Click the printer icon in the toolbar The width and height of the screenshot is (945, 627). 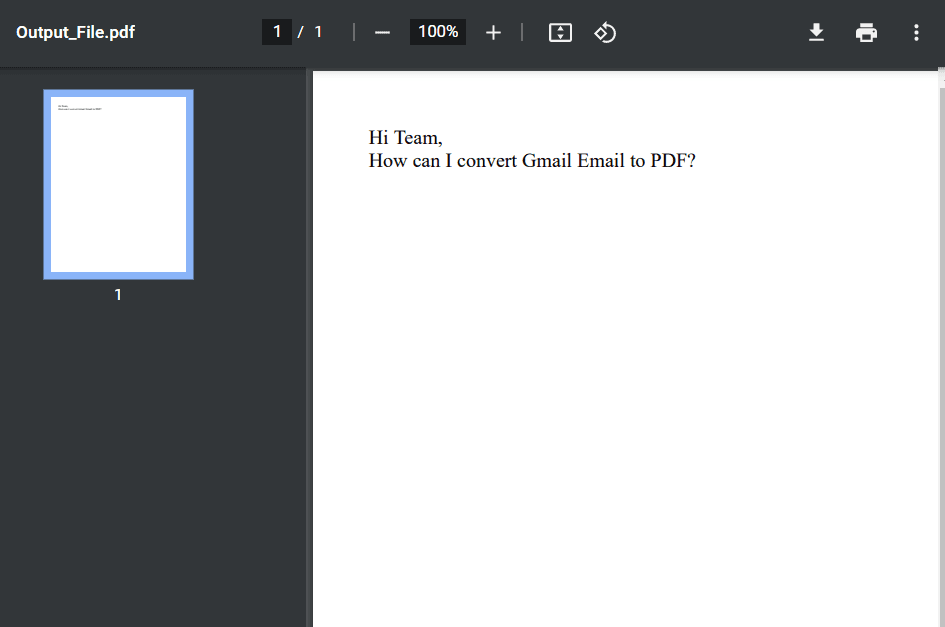(866, 32)
